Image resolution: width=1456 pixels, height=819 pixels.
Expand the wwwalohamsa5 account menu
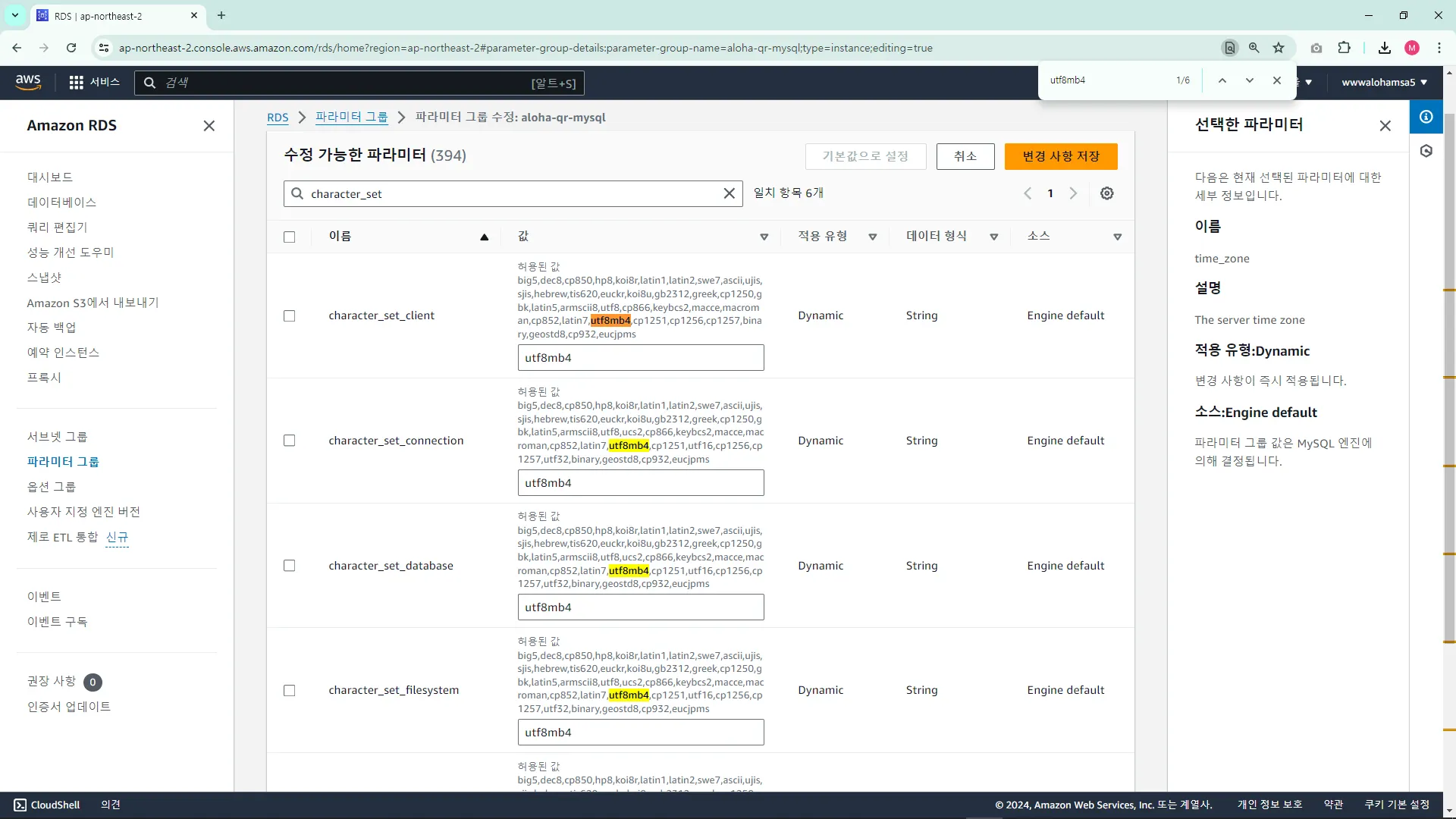(1384, 82)
